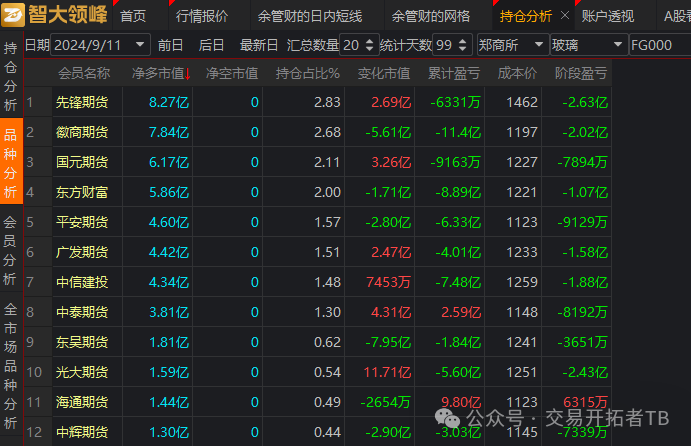Viewport: 691px width, 446px height.
Task: Decrease the 统计天数 stepper value
Action: [462, 48]
